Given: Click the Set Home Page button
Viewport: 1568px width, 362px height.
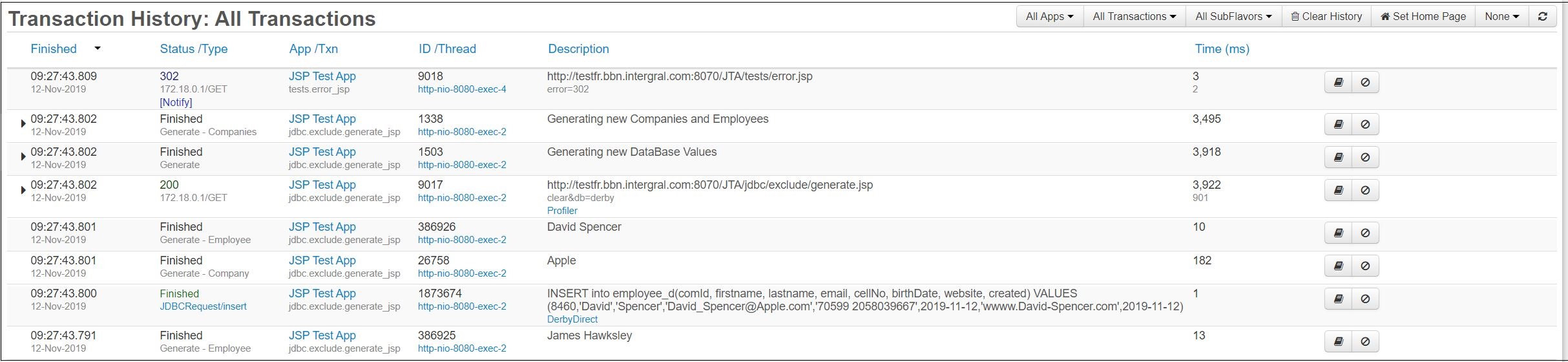Looking at the screenshot, I should coord(1423,17).
